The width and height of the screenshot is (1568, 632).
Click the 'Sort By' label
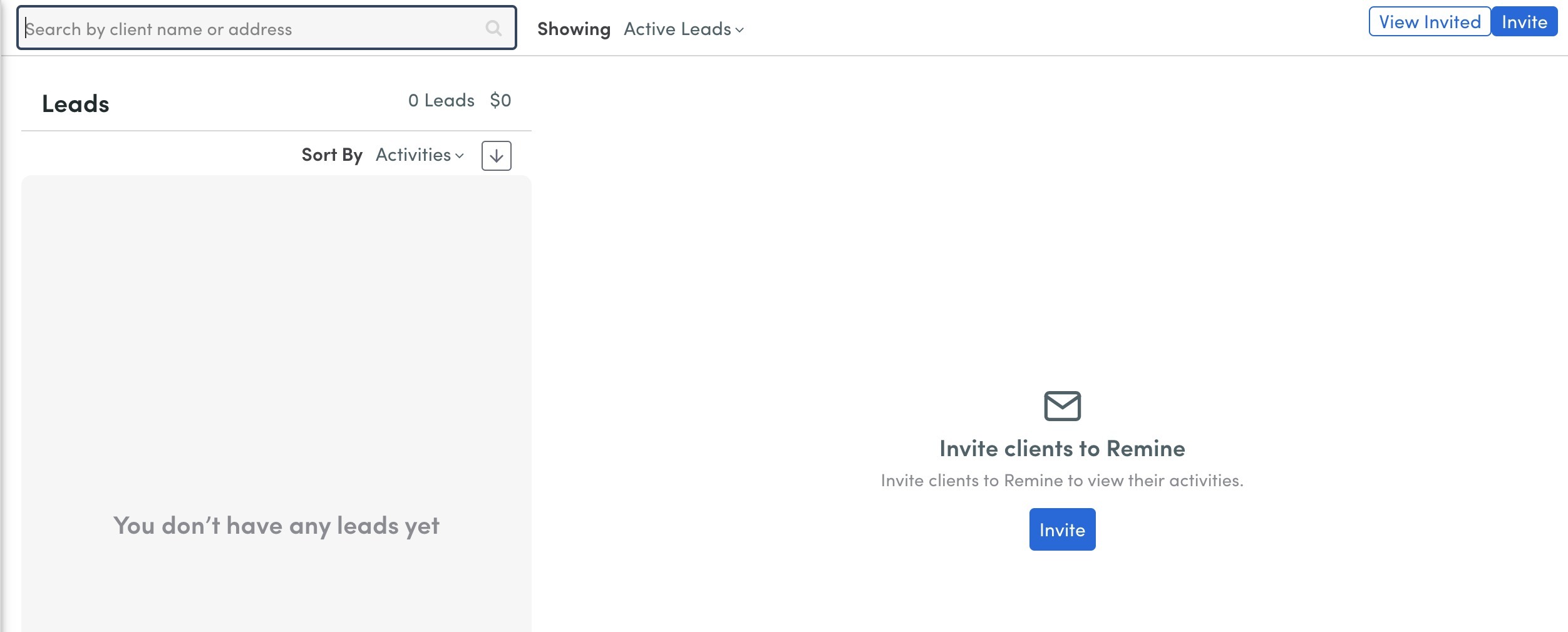point(332,155)
